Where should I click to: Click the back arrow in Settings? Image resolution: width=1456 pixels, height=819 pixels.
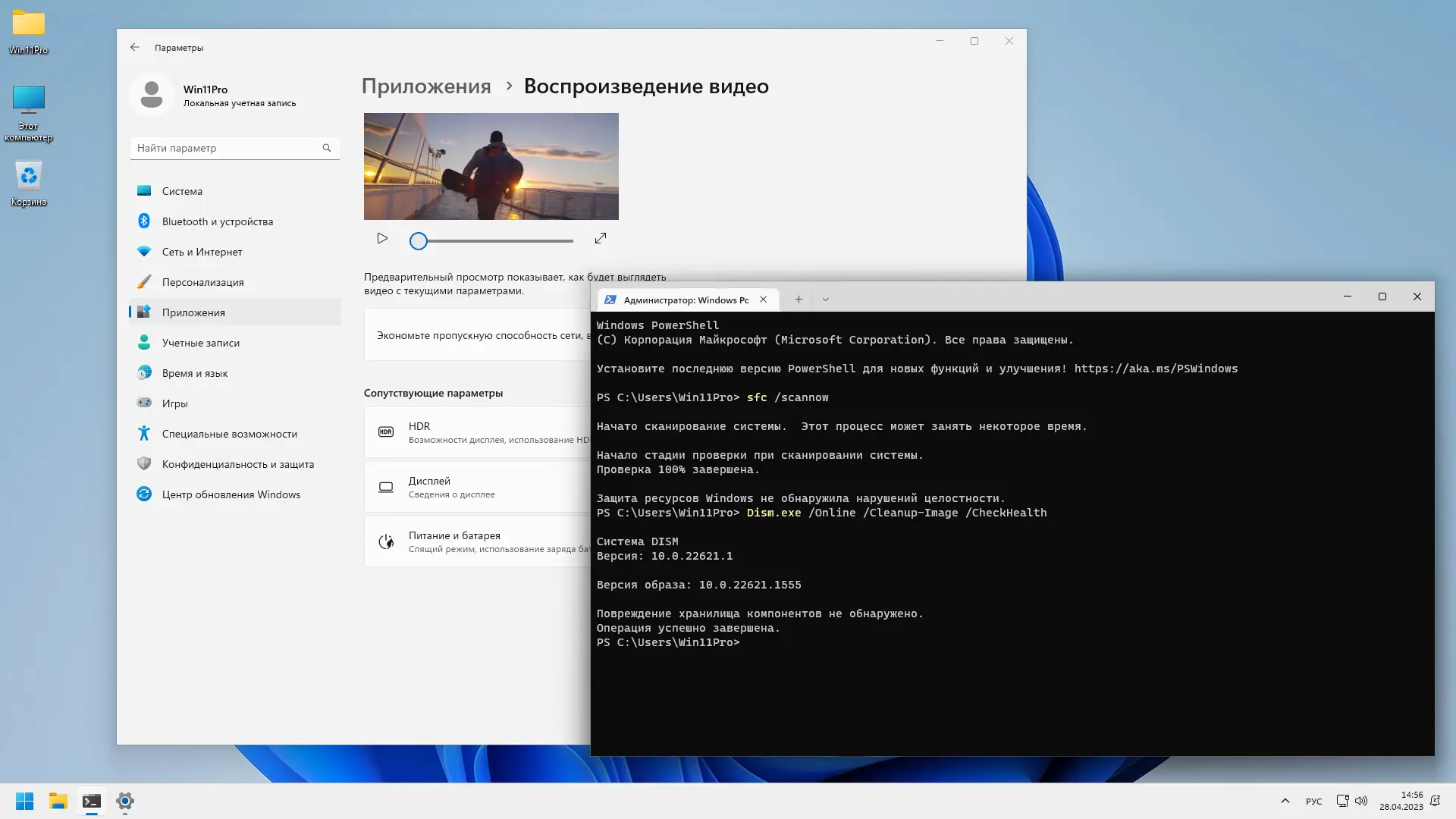click(135, 47)
